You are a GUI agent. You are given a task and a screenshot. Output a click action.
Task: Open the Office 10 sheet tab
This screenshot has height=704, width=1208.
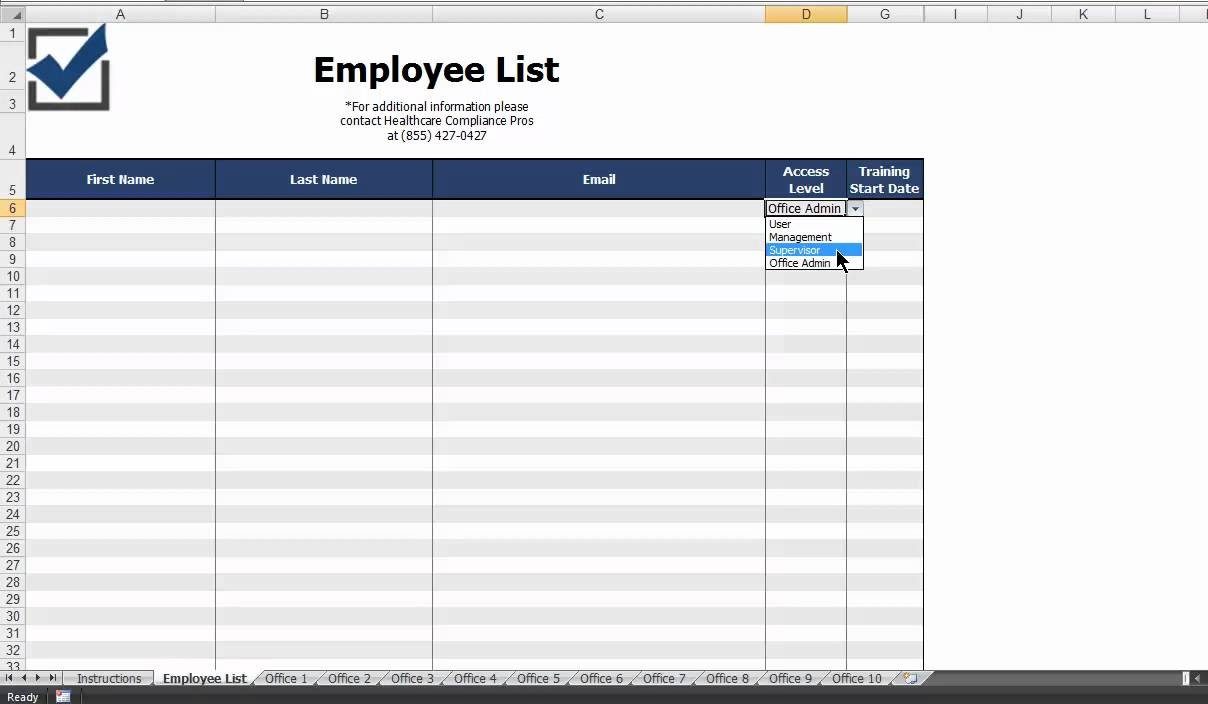pos(855,678)
